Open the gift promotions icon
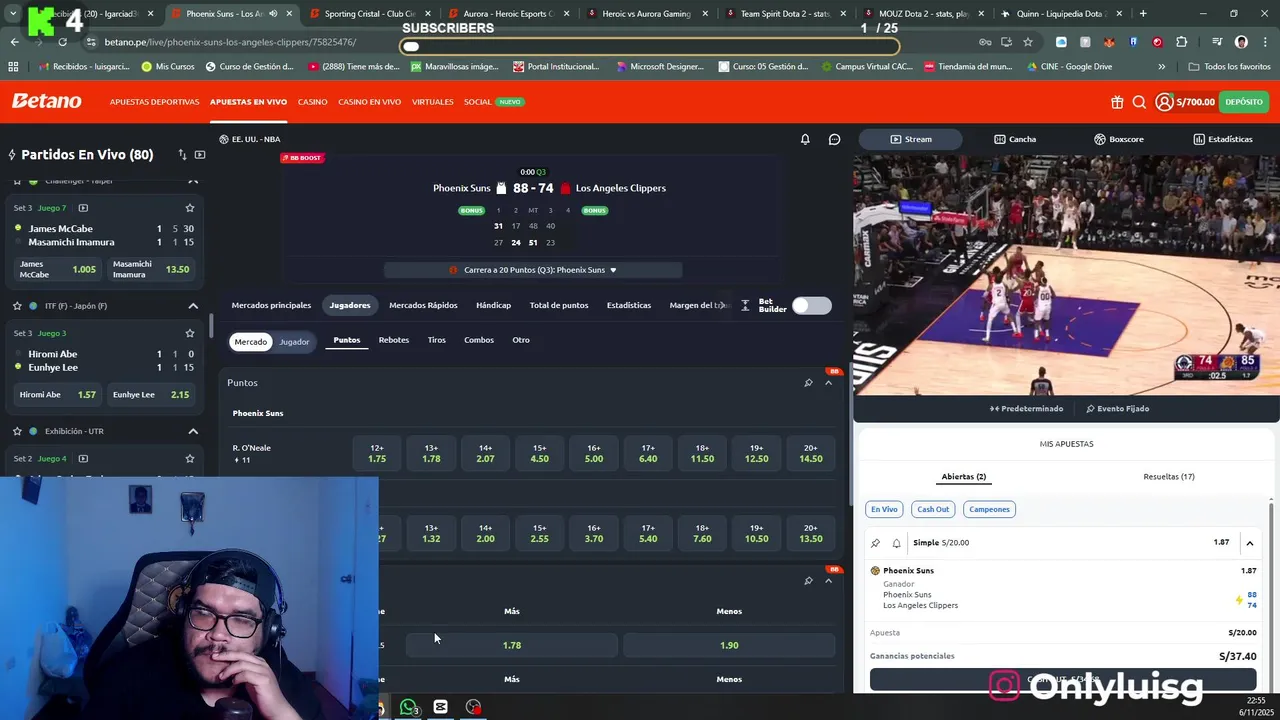 1117,102
